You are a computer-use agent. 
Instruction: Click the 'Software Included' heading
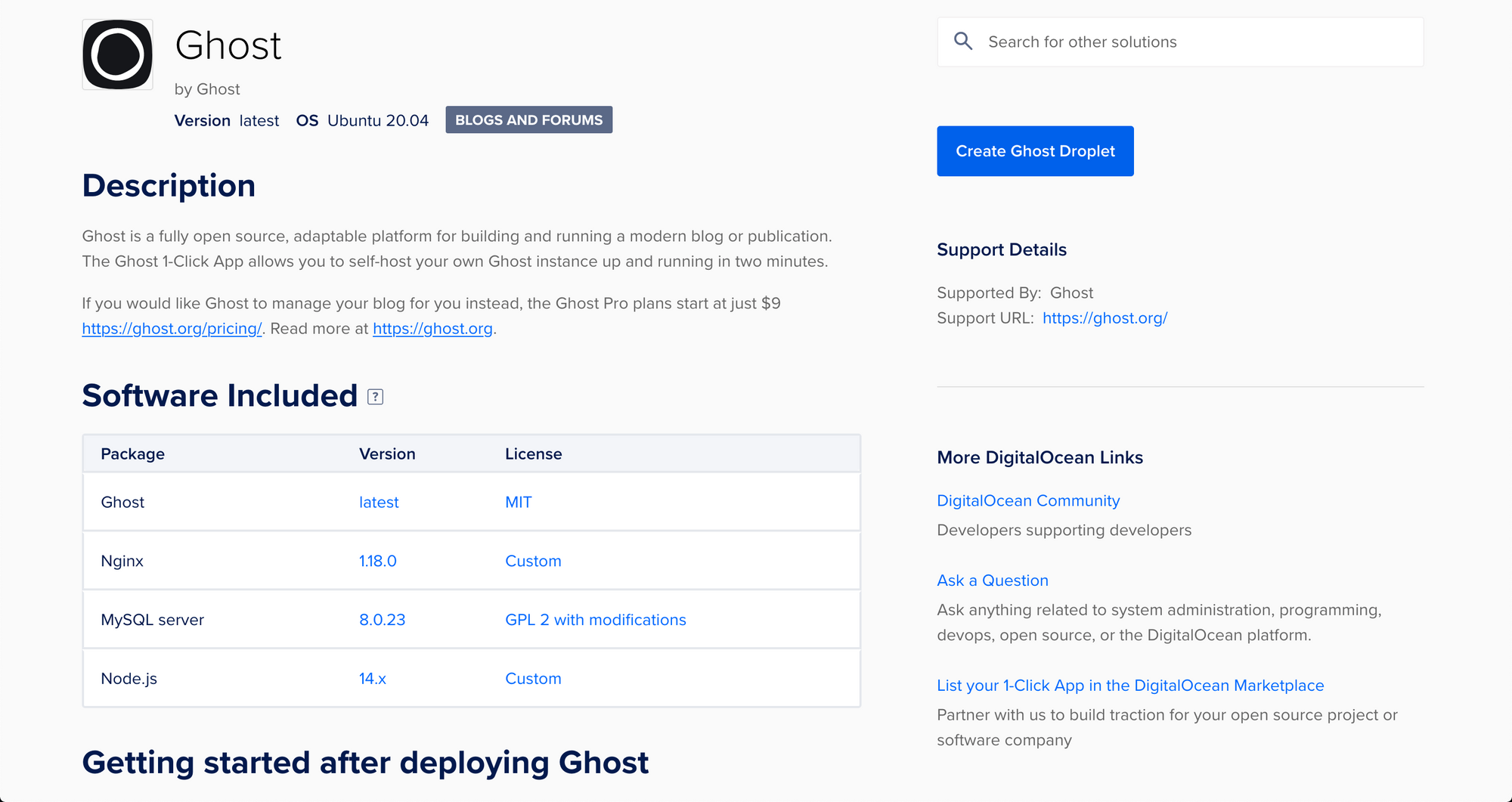click(220, 396)
